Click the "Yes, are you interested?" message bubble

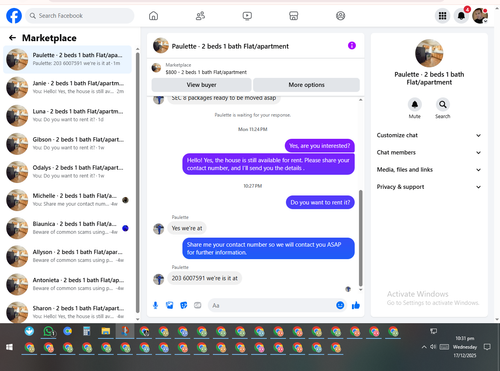[320, 146]
